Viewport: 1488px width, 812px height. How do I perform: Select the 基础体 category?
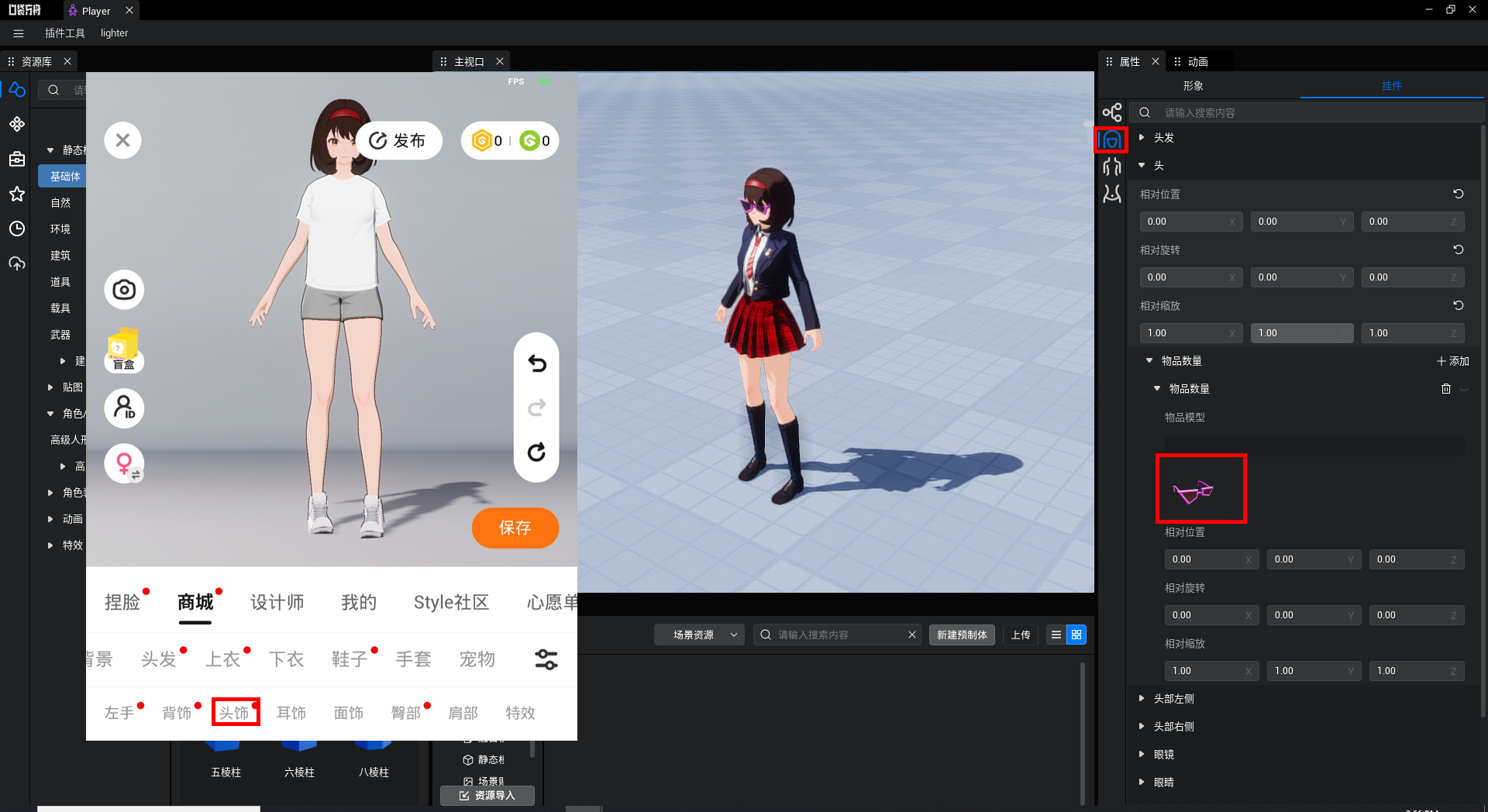click(x=63, y=177)
